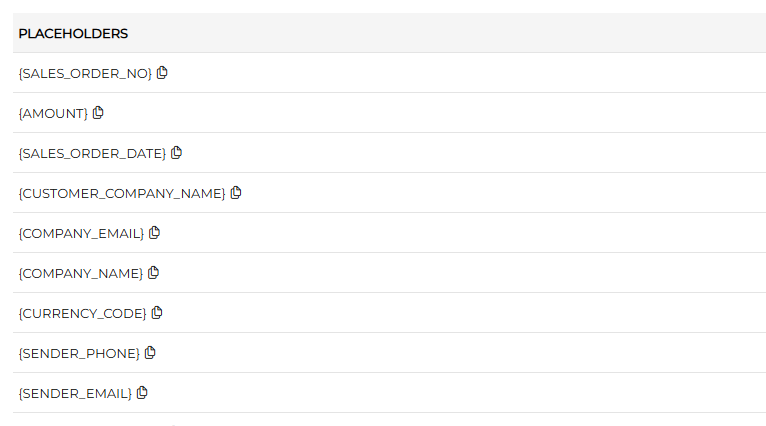The image size is (766, 426).
Task: Click the PLACEHOLDERS column header
Action: point(73,33)
